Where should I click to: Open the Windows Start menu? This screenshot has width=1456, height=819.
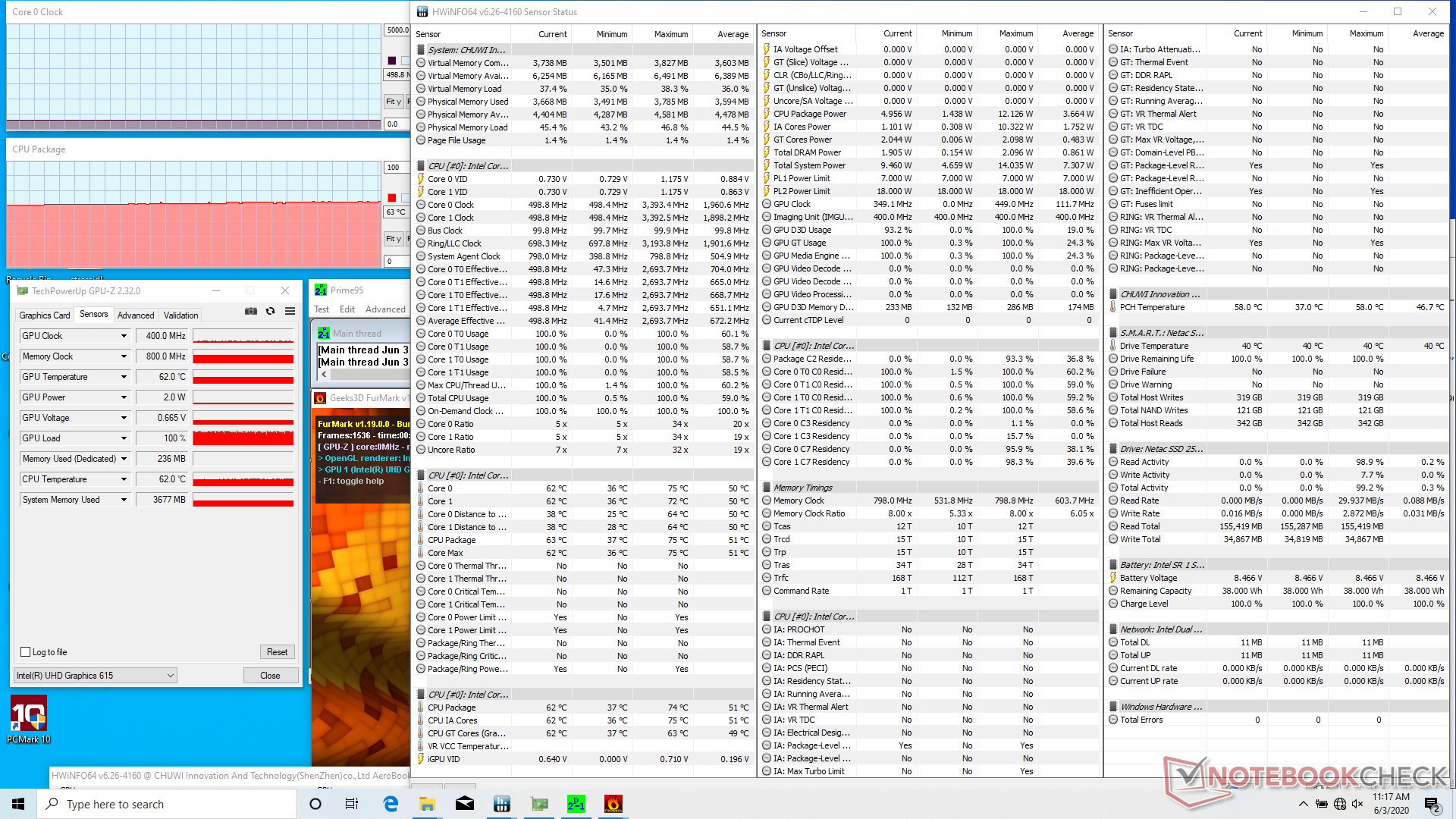[18, 804]
